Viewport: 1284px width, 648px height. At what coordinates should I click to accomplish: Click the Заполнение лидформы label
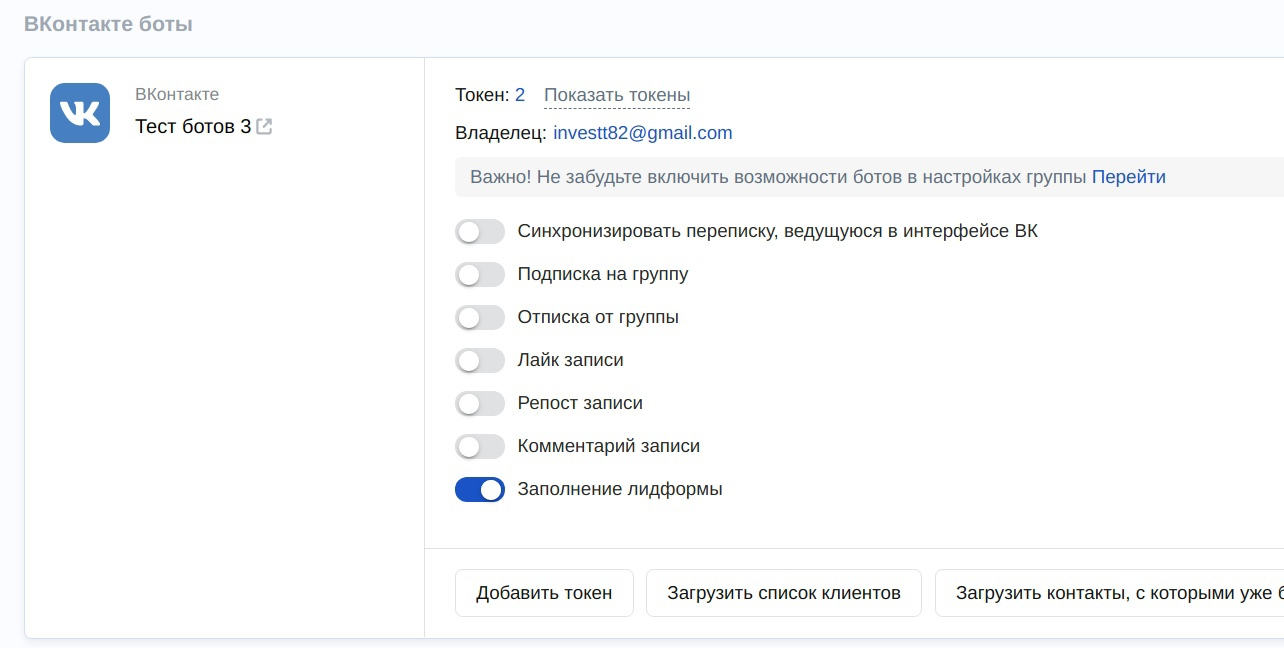(x=620, y=490)
